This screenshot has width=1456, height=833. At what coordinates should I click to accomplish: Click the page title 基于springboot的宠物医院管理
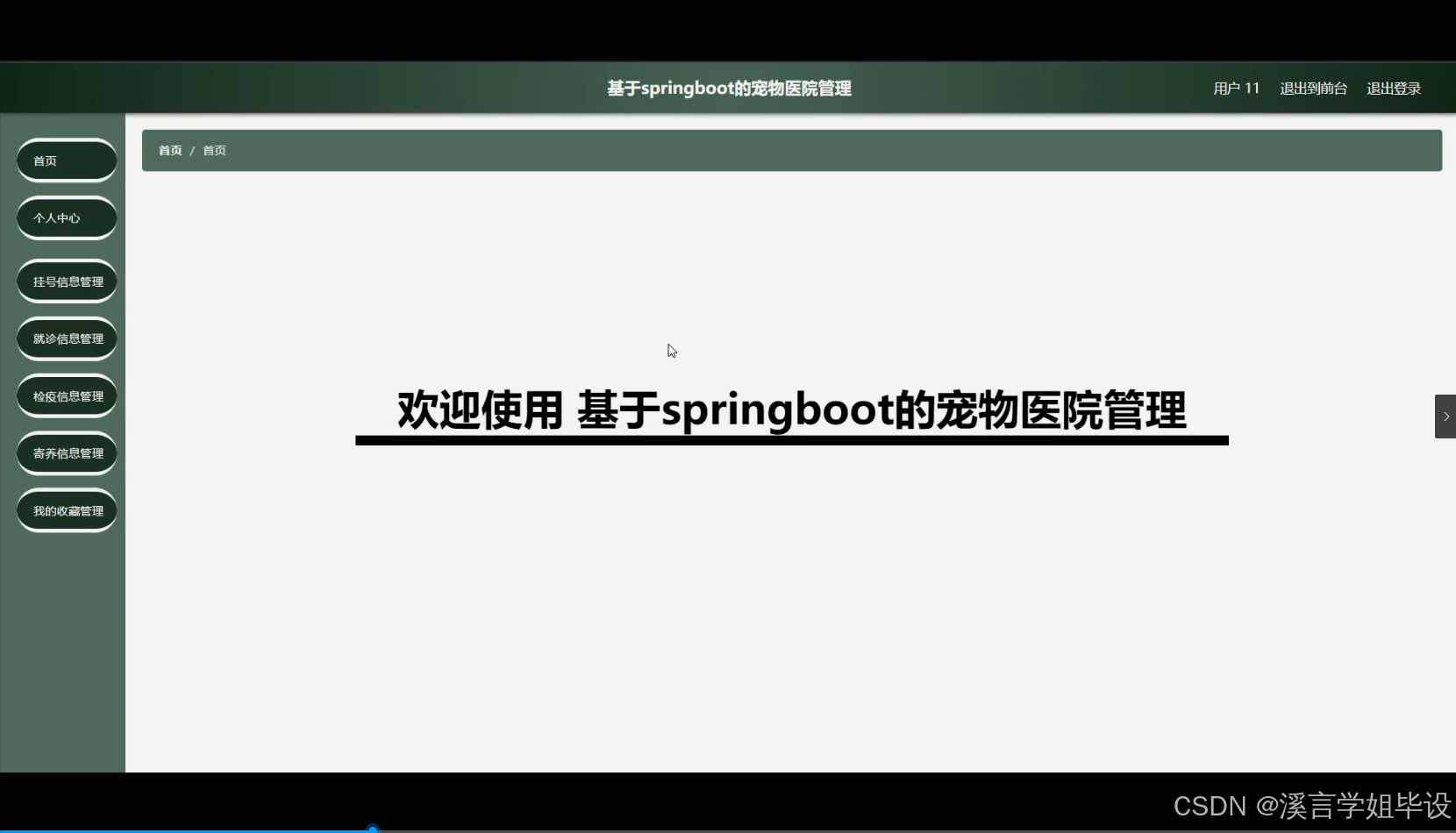click(727, 88)
